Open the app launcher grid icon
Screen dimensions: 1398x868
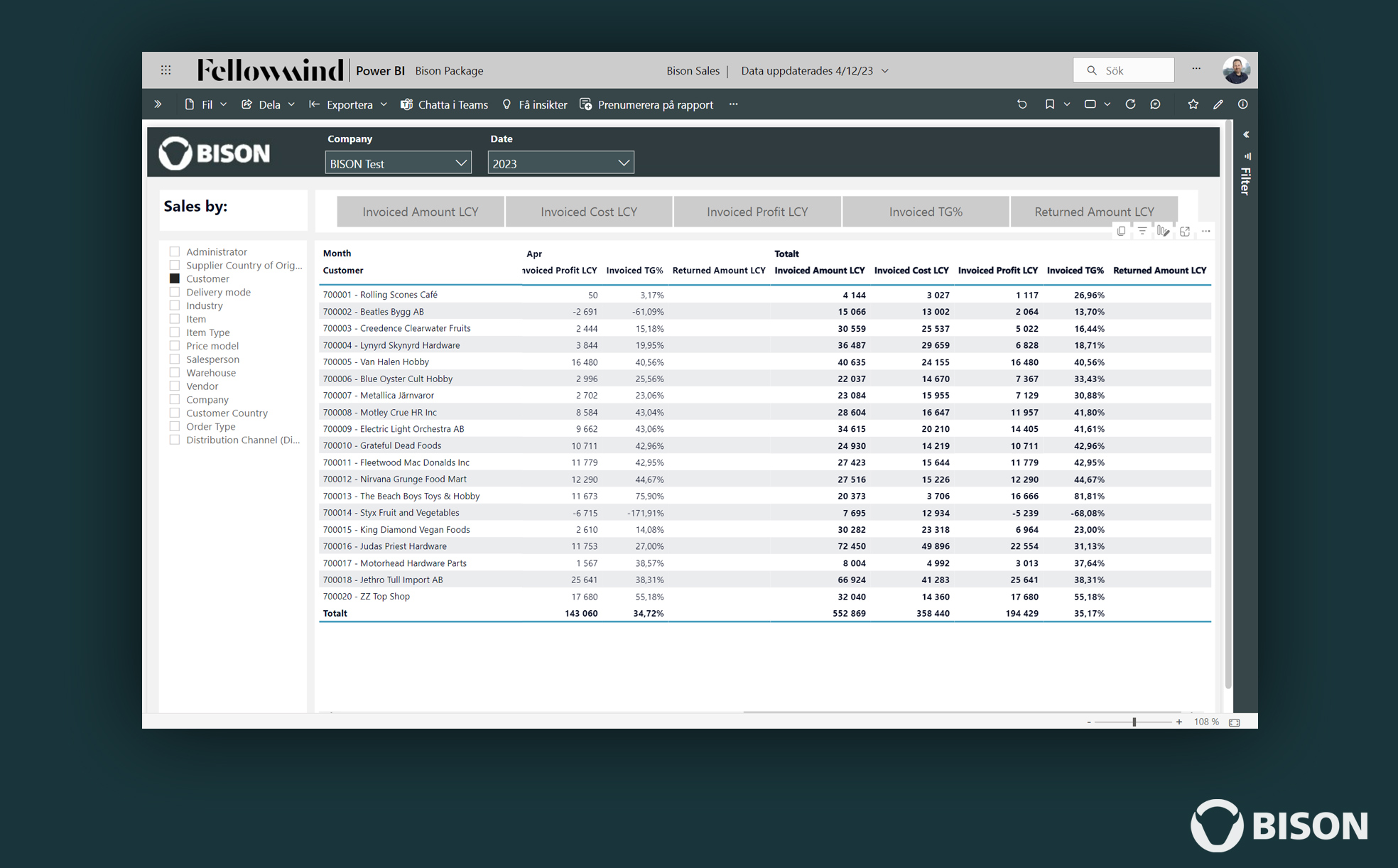tap(166, 70)
